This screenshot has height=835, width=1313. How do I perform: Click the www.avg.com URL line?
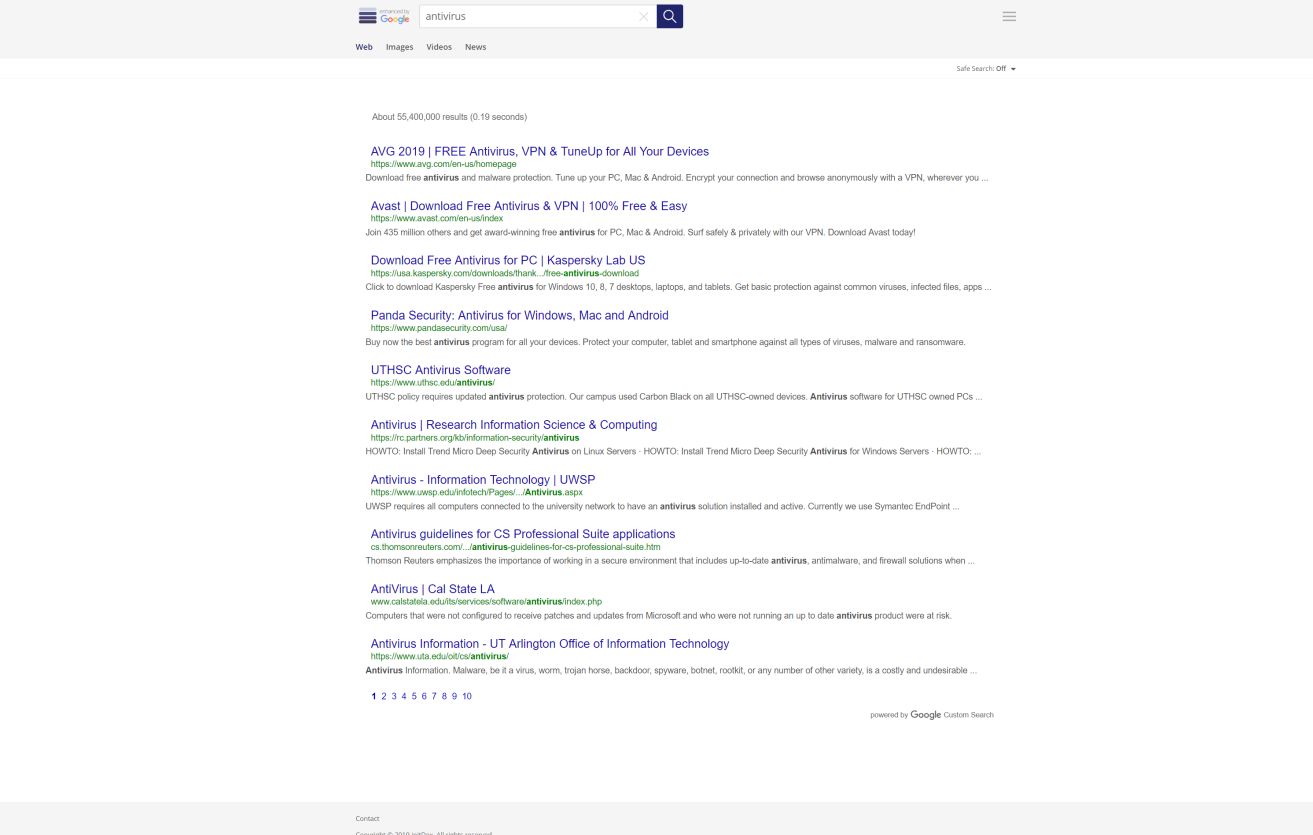pos(444,164)
